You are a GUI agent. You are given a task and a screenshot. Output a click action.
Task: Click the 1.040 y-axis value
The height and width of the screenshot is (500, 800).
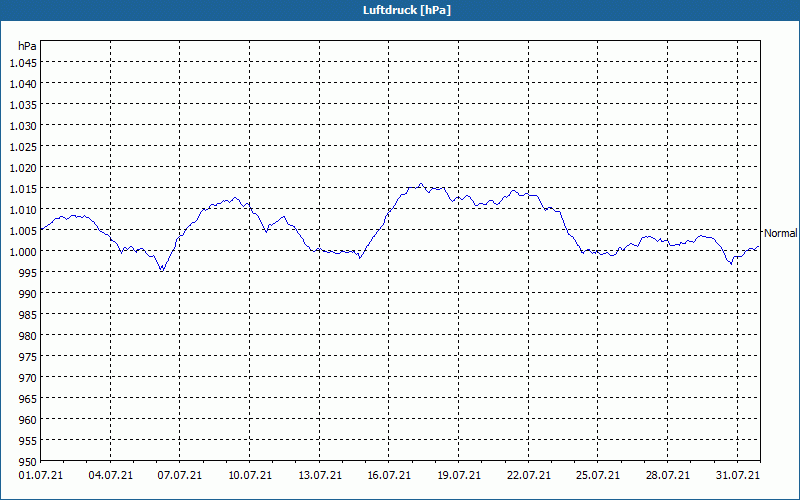click(x=23, y=84)
